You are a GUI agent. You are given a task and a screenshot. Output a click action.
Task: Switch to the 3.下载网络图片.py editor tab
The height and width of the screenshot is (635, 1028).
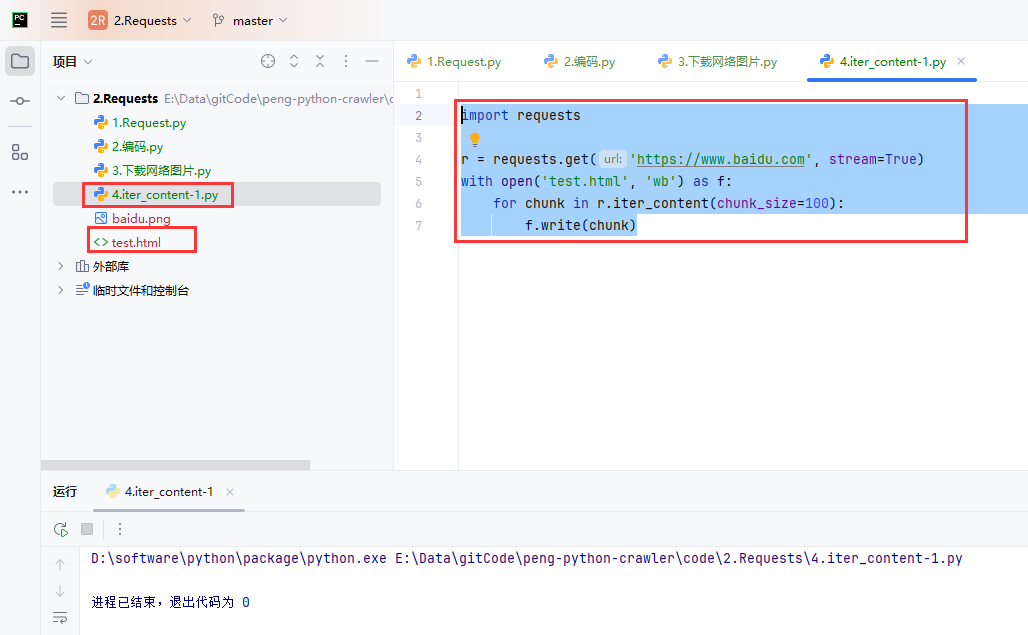click(x=717, y=62)
